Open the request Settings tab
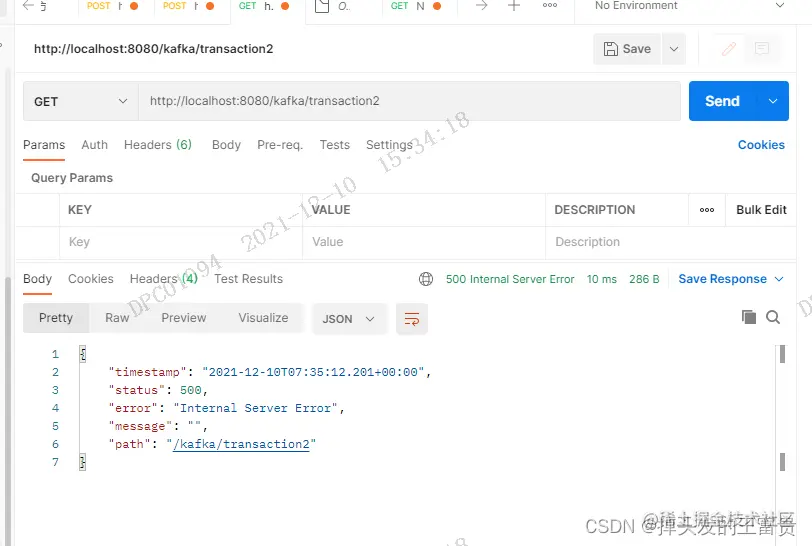 click(x=389, y=145)
